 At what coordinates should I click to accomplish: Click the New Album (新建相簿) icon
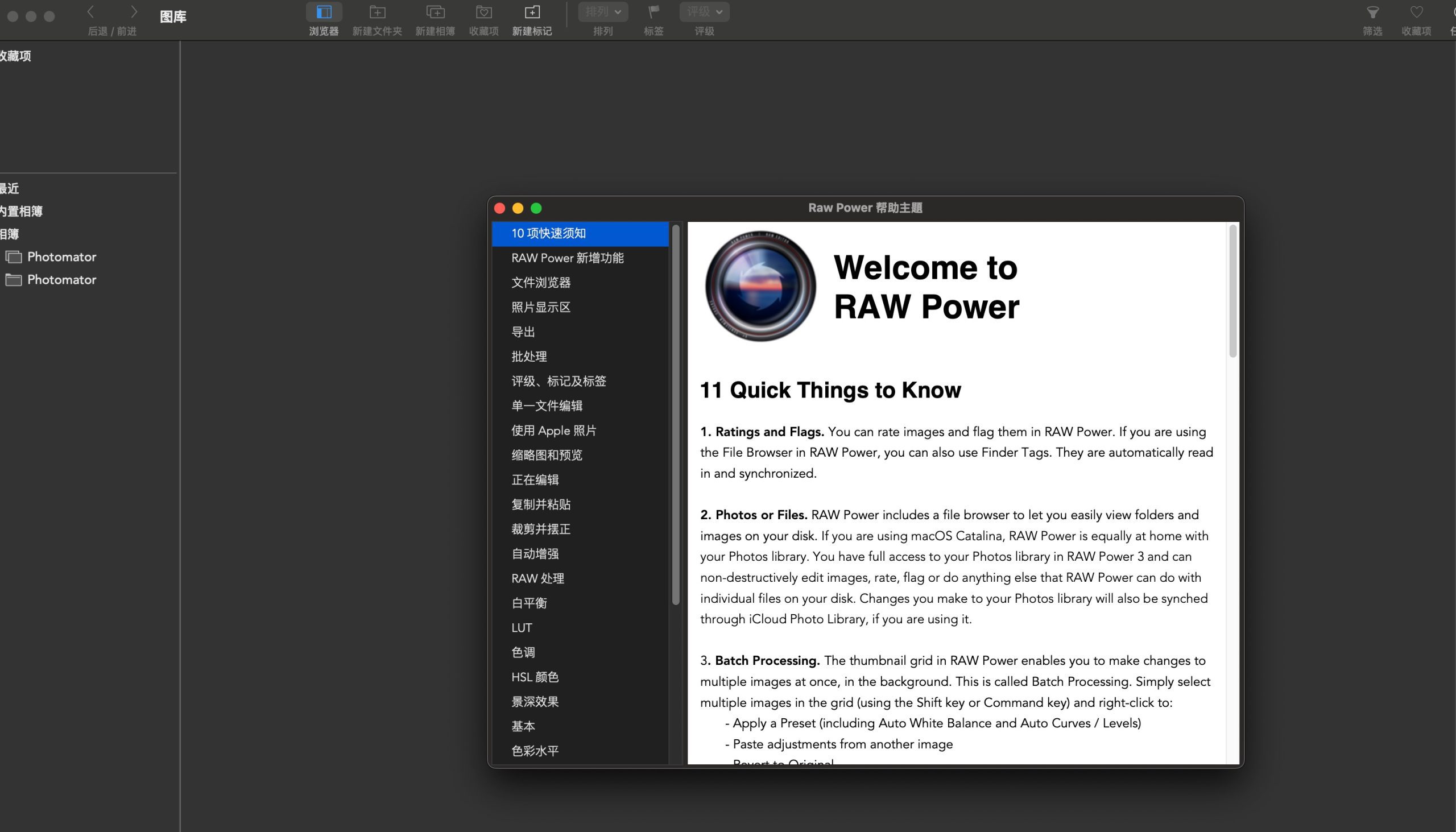click(435, 12)
